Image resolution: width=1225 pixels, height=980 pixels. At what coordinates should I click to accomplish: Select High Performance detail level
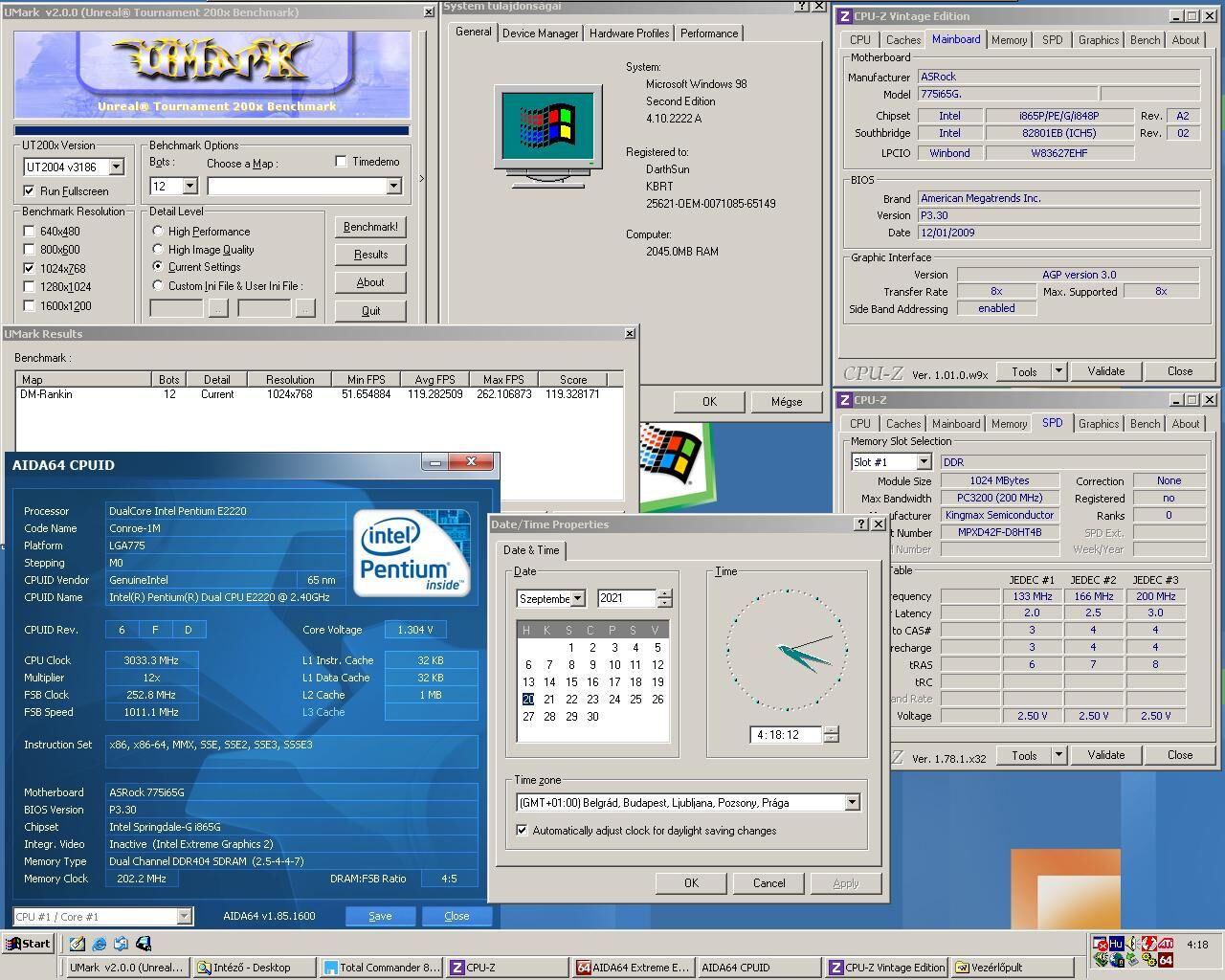(158, 231)
